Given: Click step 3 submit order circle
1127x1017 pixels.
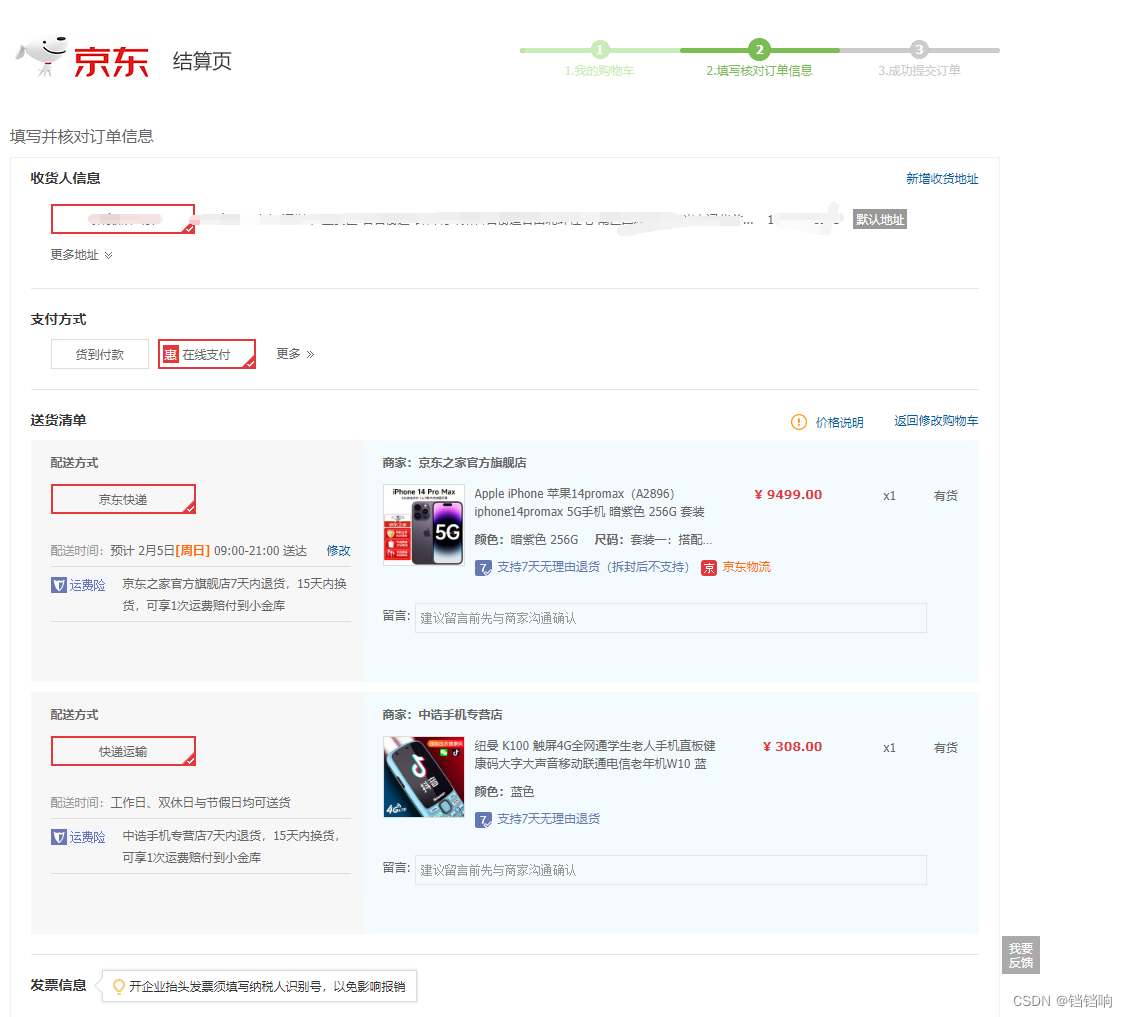Looking at the screenshot, I should tap(919, 50).
